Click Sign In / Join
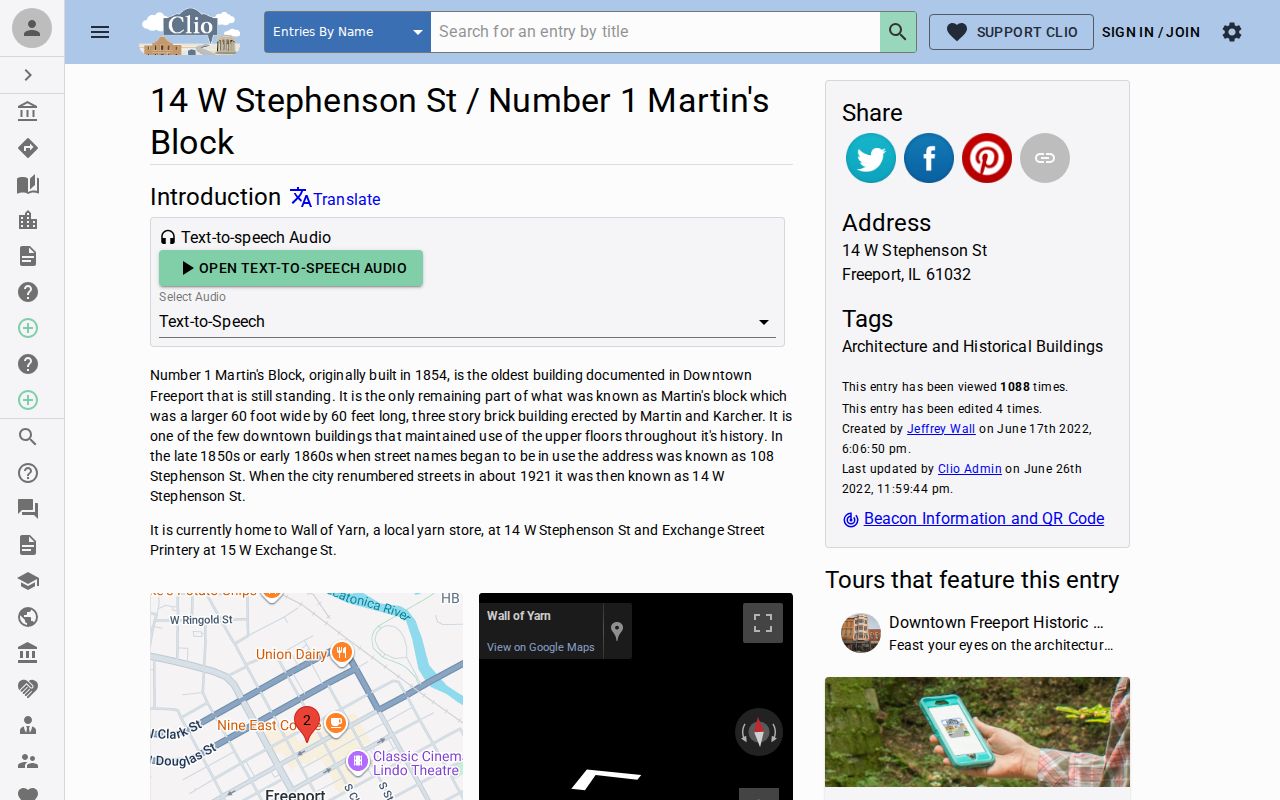Screen dimensions: 1280x800 pos(1151,32)
